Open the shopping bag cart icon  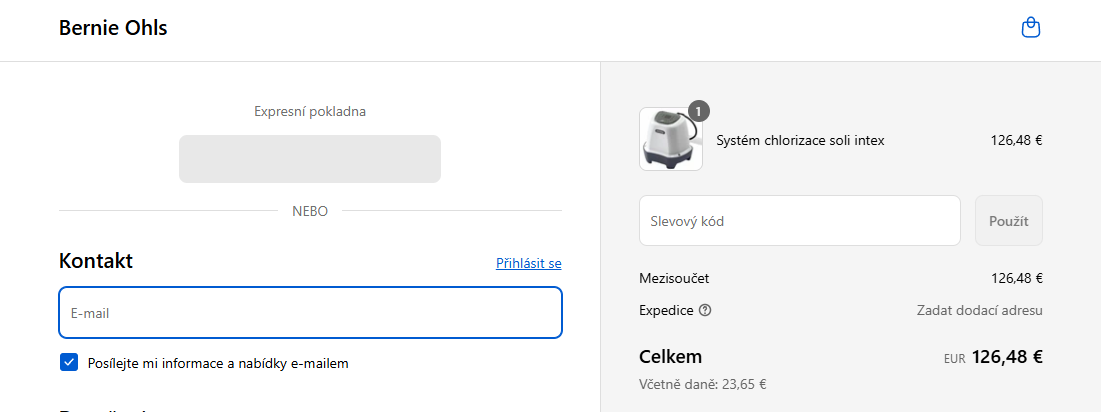1031,29
